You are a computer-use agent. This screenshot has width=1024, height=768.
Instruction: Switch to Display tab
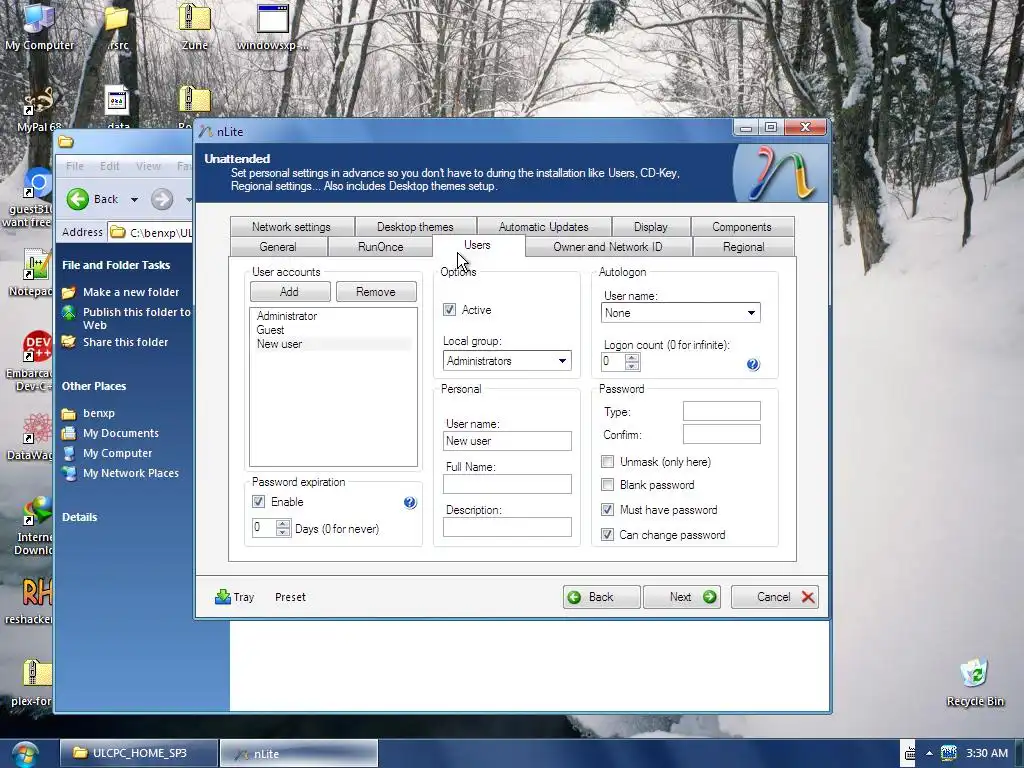click(x=651, y=227)
